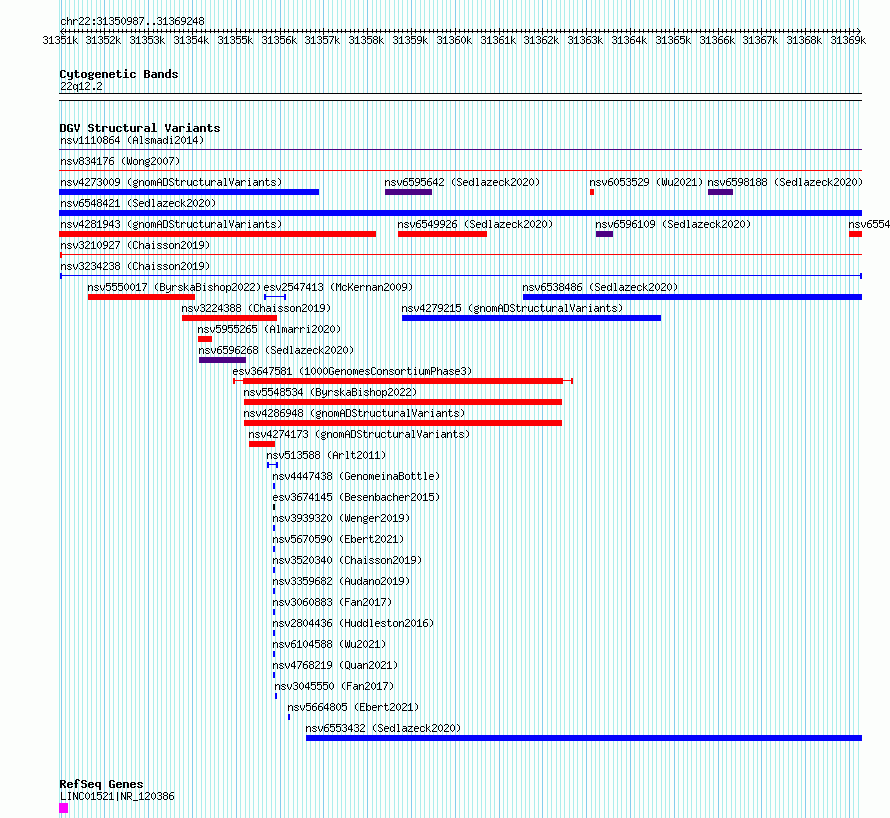
Task: Click the nsv3060883 (Fan2017) label
Action: pos(332,602)
